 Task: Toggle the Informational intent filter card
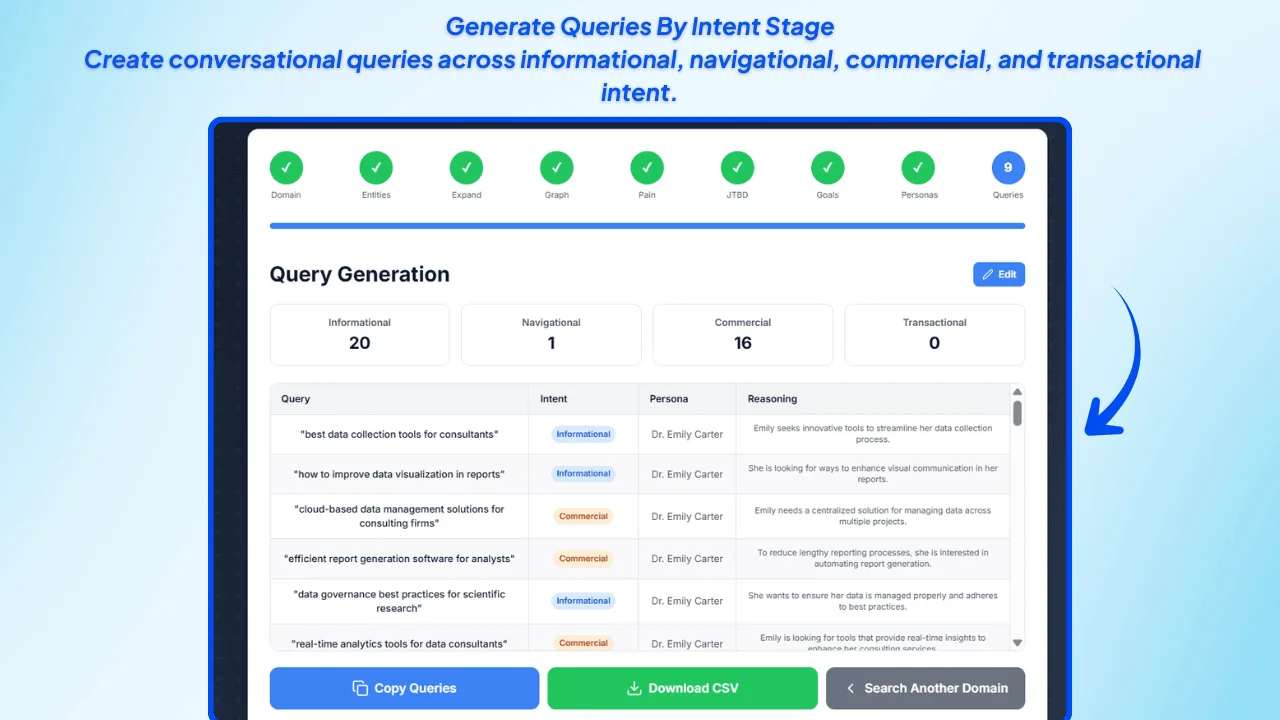pyautogui.click(x=359, y=334)
